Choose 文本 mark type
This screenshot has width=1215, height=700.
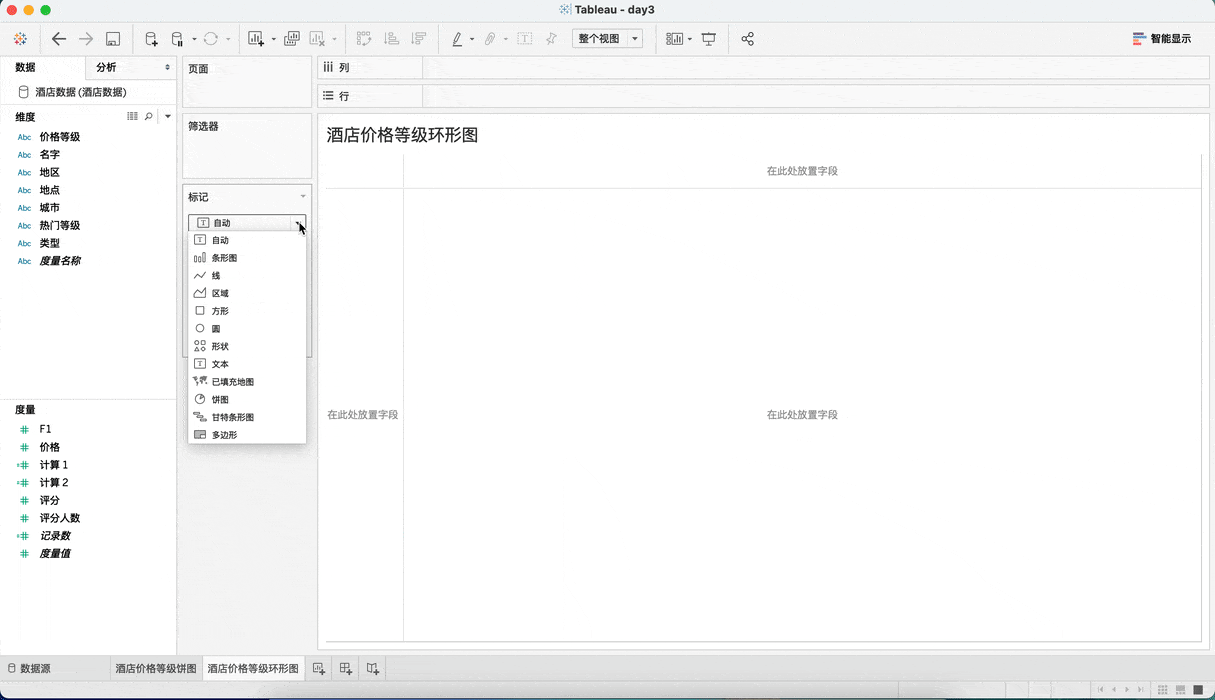tap(247, 364)
